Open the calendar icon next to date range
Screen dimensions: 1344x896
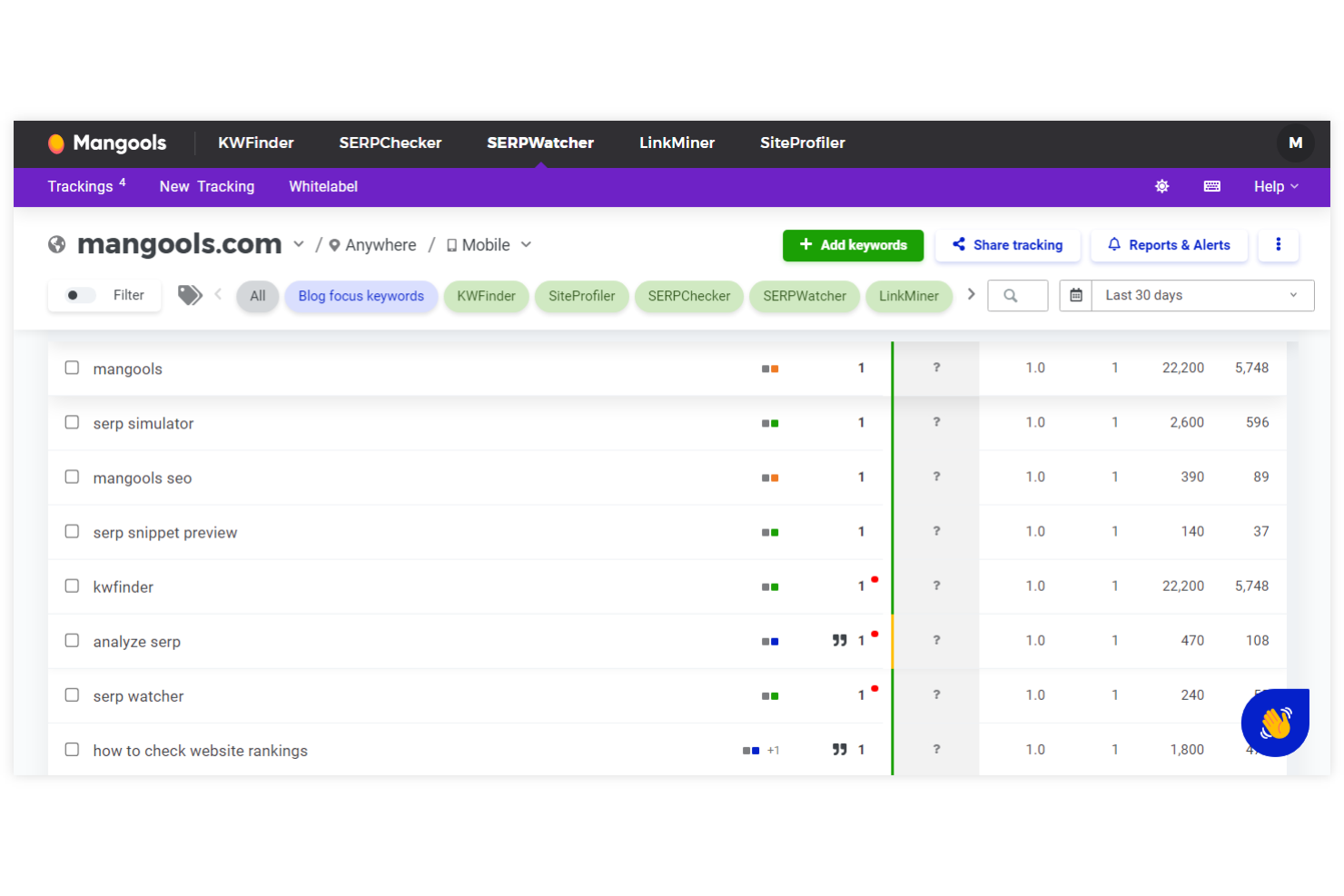pos(1076,295)
